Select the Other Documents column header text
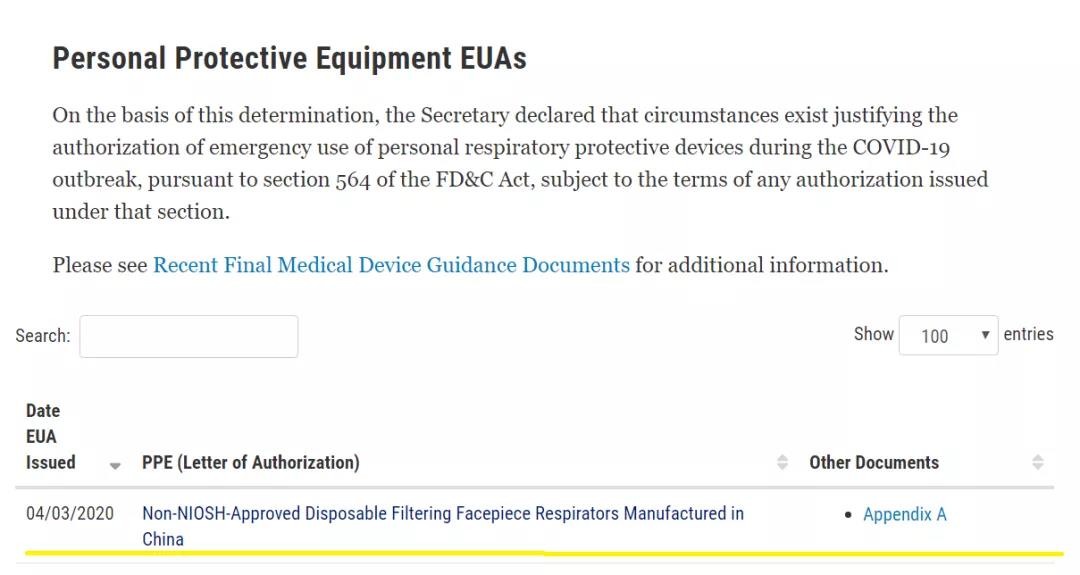The image size is (1080, 575). (874, 462)
